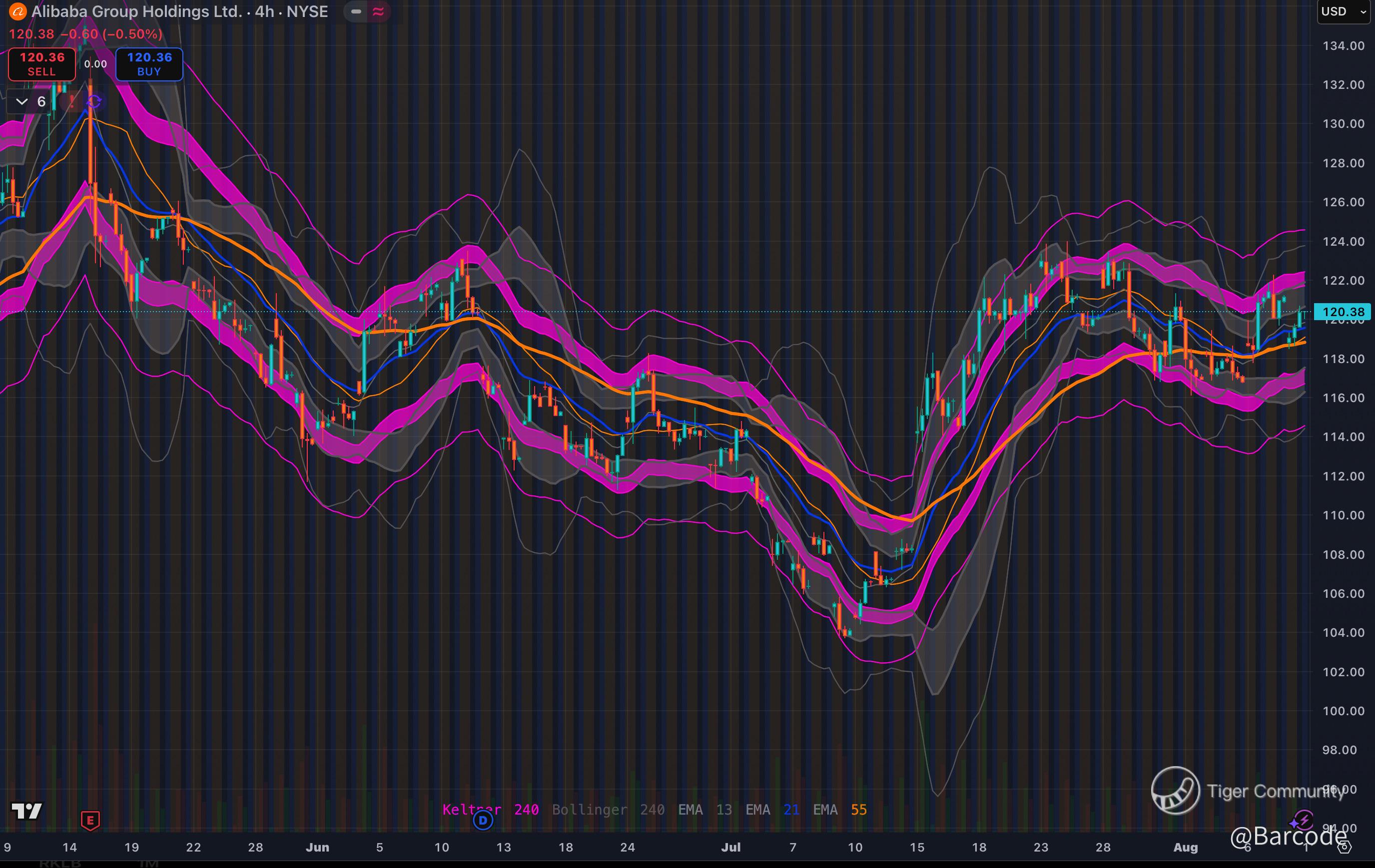Click the Tiger Community logo watermark
This screenshot has height=868, width=1375.
click(1175, 791)
